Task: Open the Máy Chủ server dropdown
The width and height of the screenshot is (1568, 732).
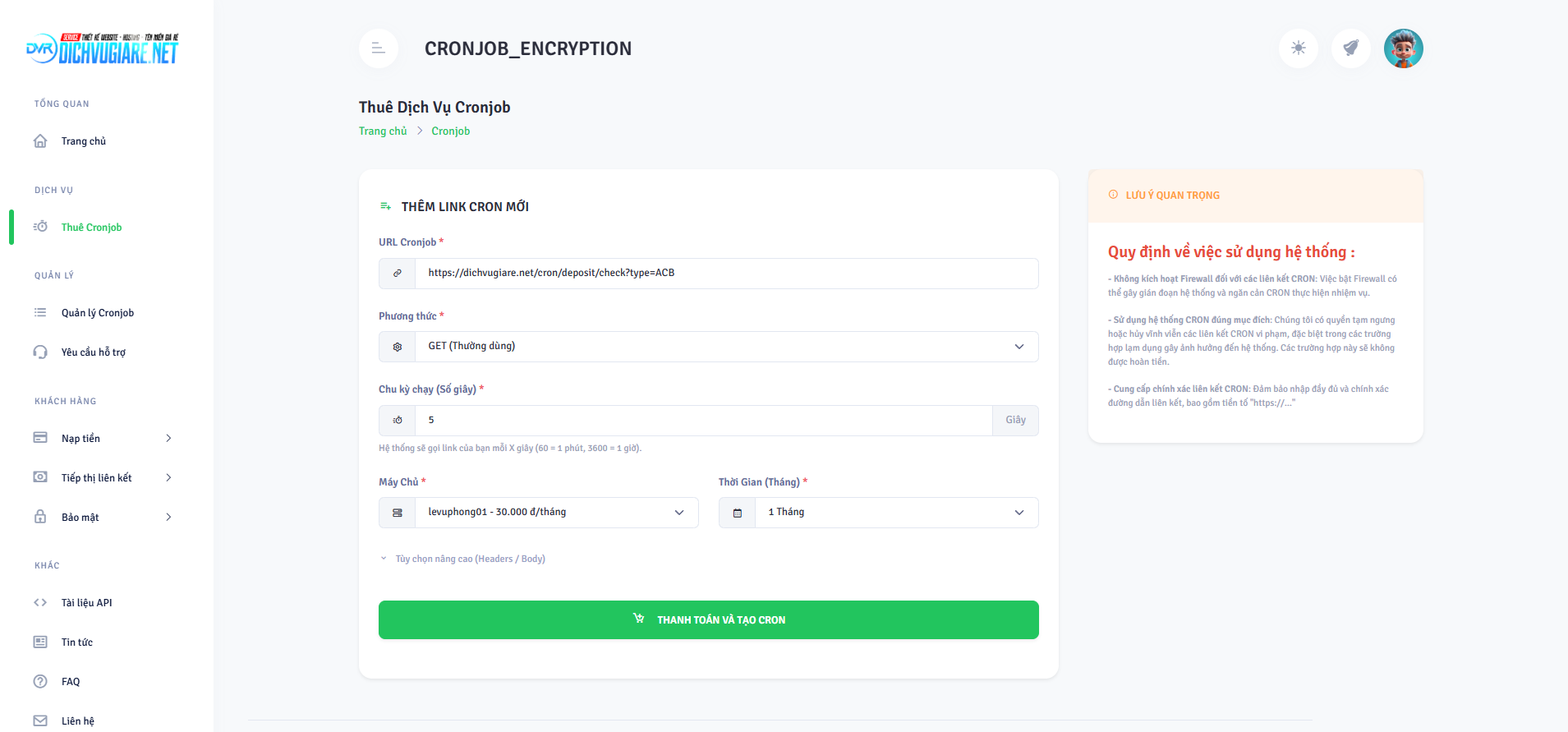Action: [x=556, y=513]
